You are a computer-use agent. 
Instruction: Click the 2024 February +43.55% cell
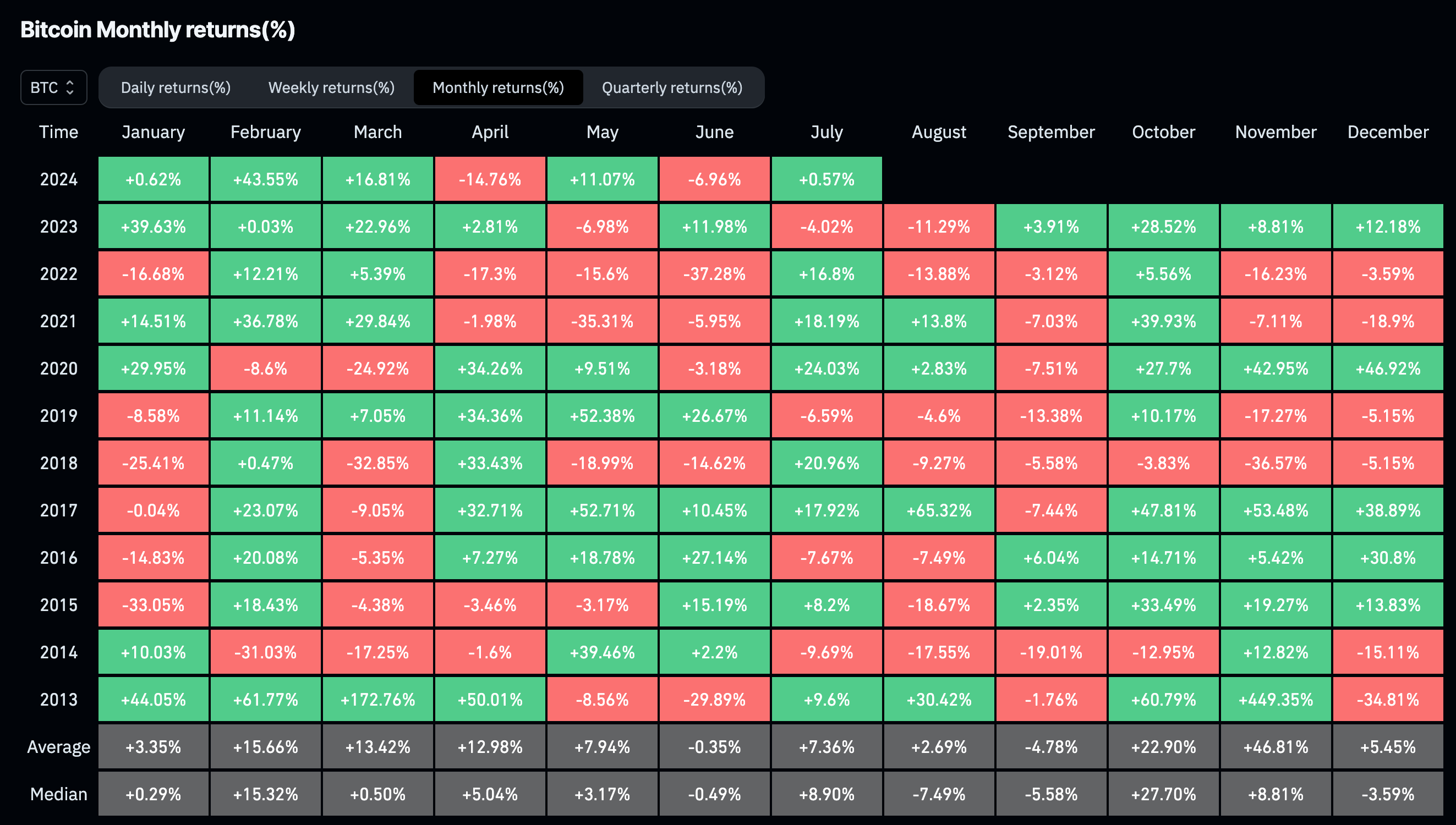tap(265, 180)
